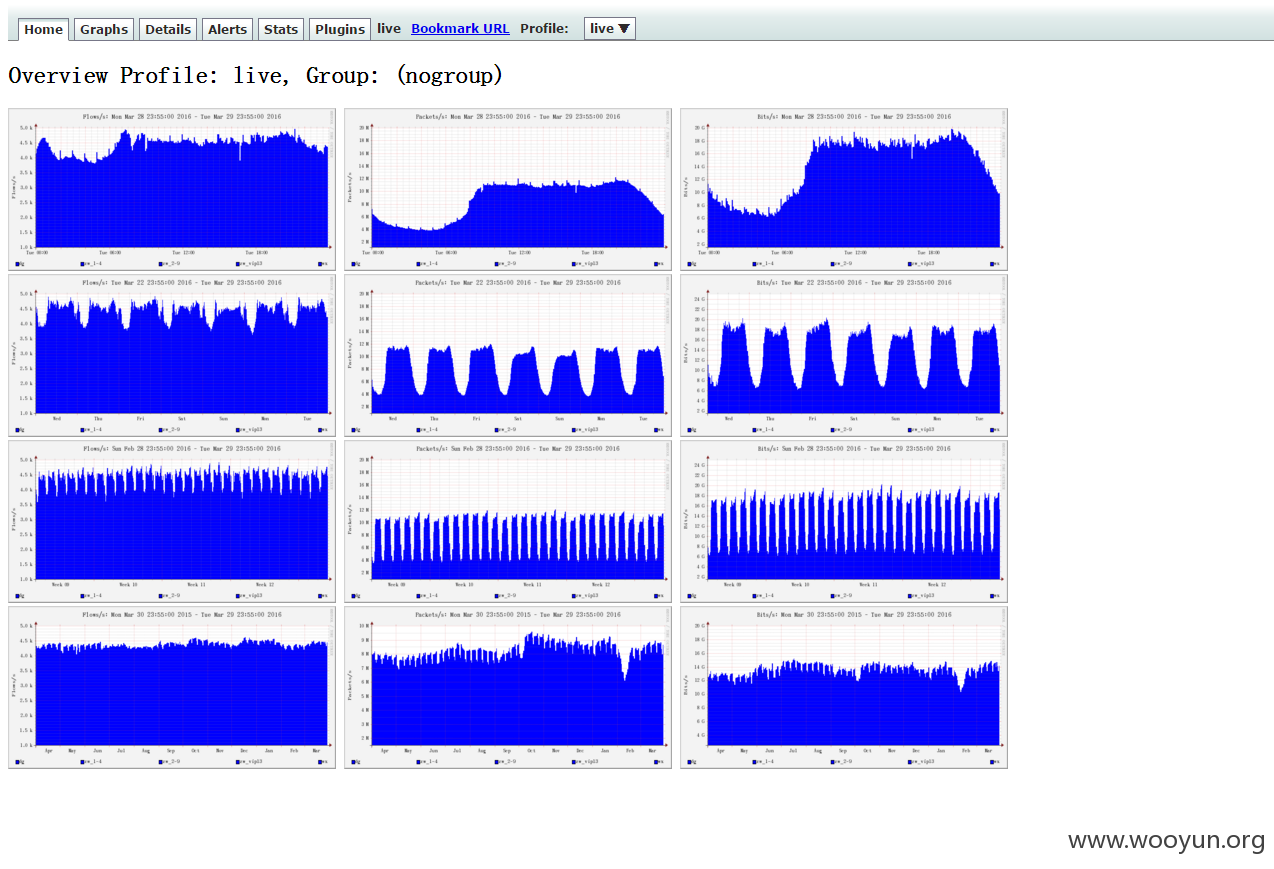Switch to the Graphs tab
Viewport: 1274px width, 869px height.
click(104, 29)
